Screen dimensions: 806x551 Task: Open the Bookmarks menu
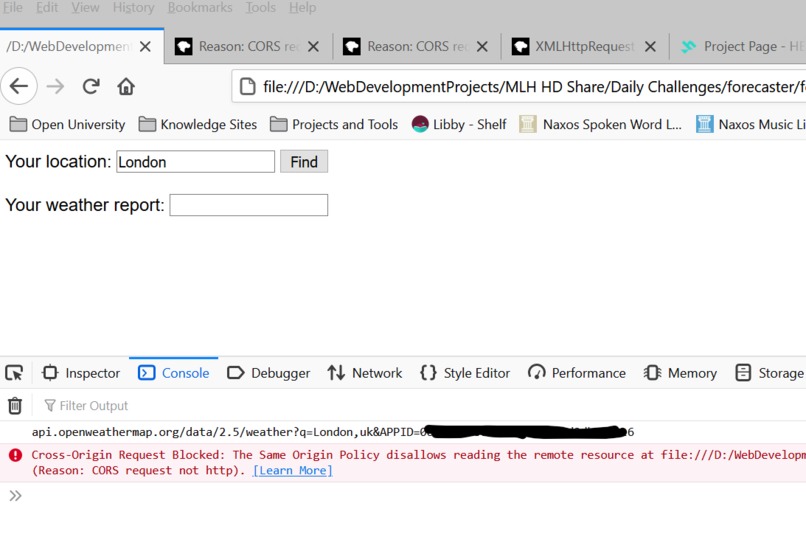coord(200,8)
